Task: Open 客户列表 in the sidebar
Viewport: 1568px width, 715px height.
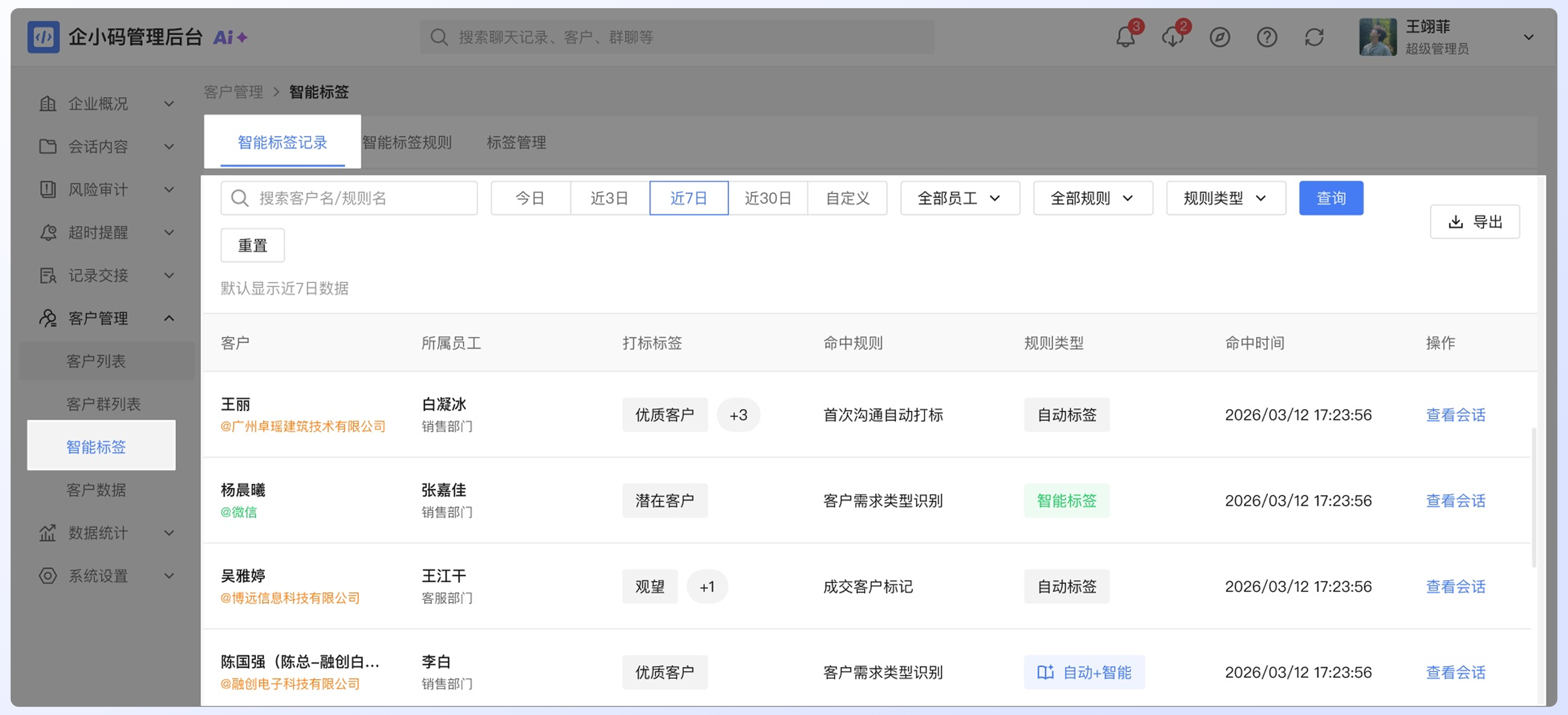Action: 106,361
